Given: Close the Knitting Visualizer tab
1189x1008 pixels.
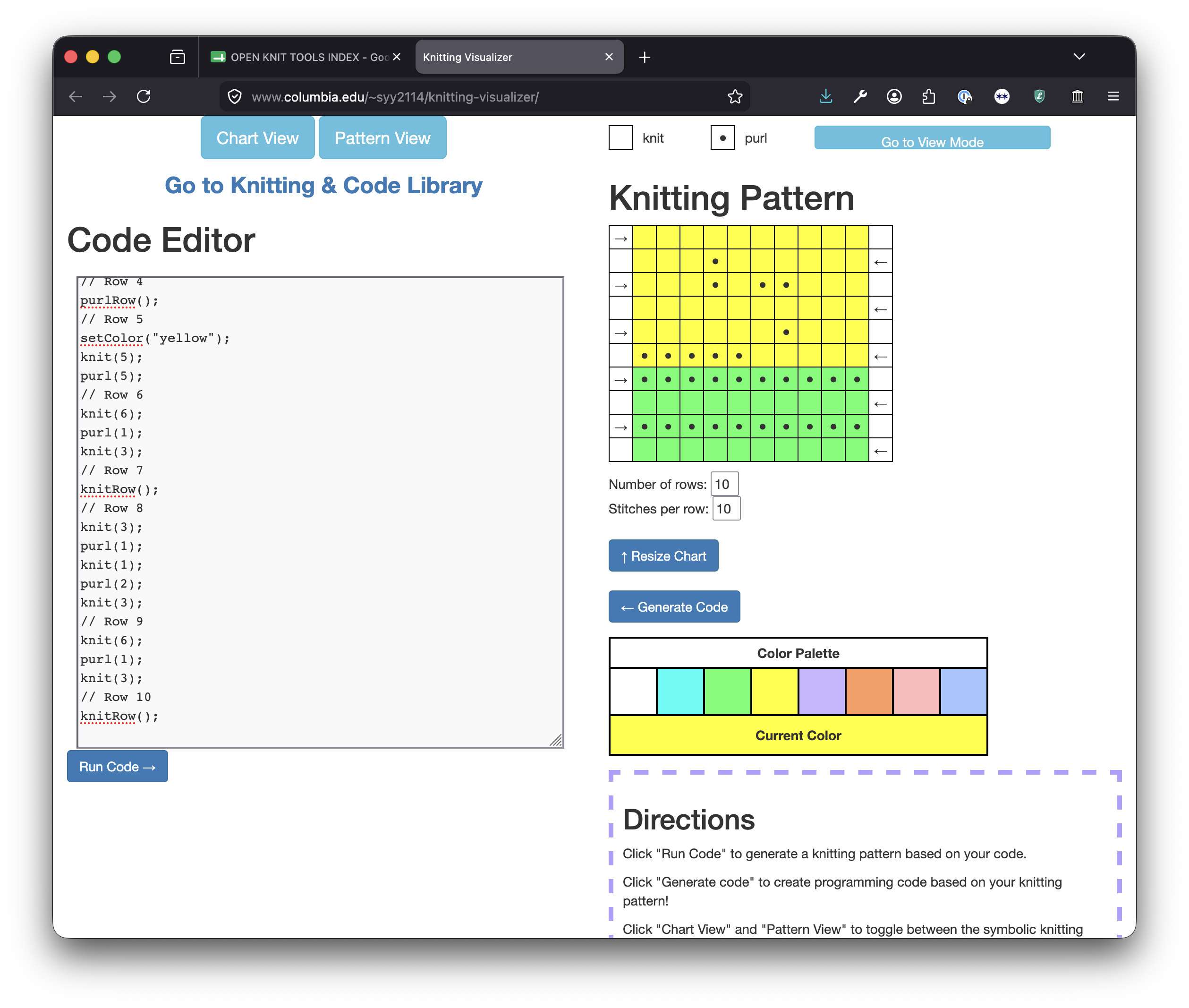Looking at the screenshot, I should click(x=609, y=57).
